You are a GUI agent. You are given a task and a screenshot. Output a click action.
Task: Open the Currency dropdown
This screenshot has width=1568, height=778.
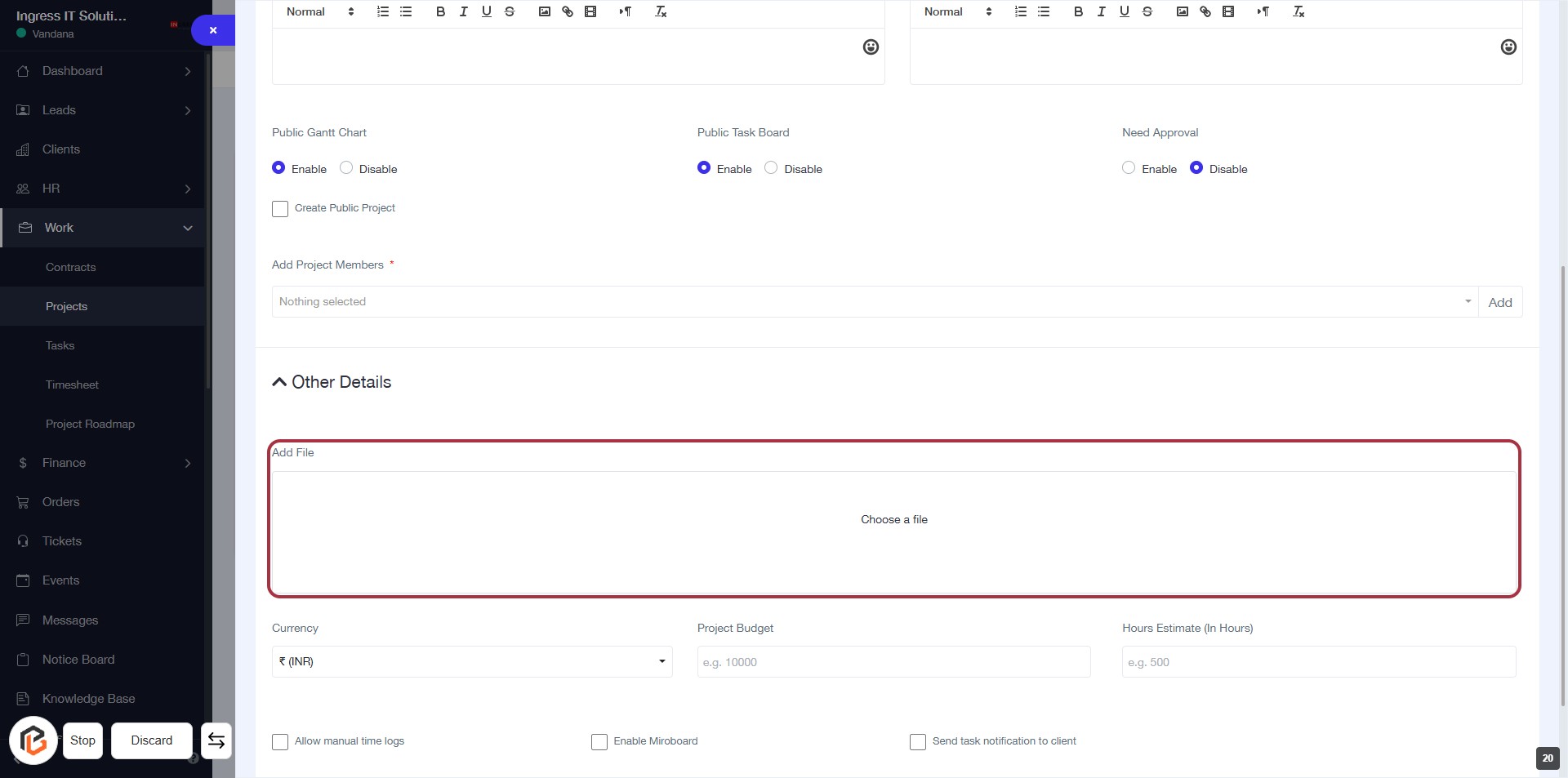point(472,661)
